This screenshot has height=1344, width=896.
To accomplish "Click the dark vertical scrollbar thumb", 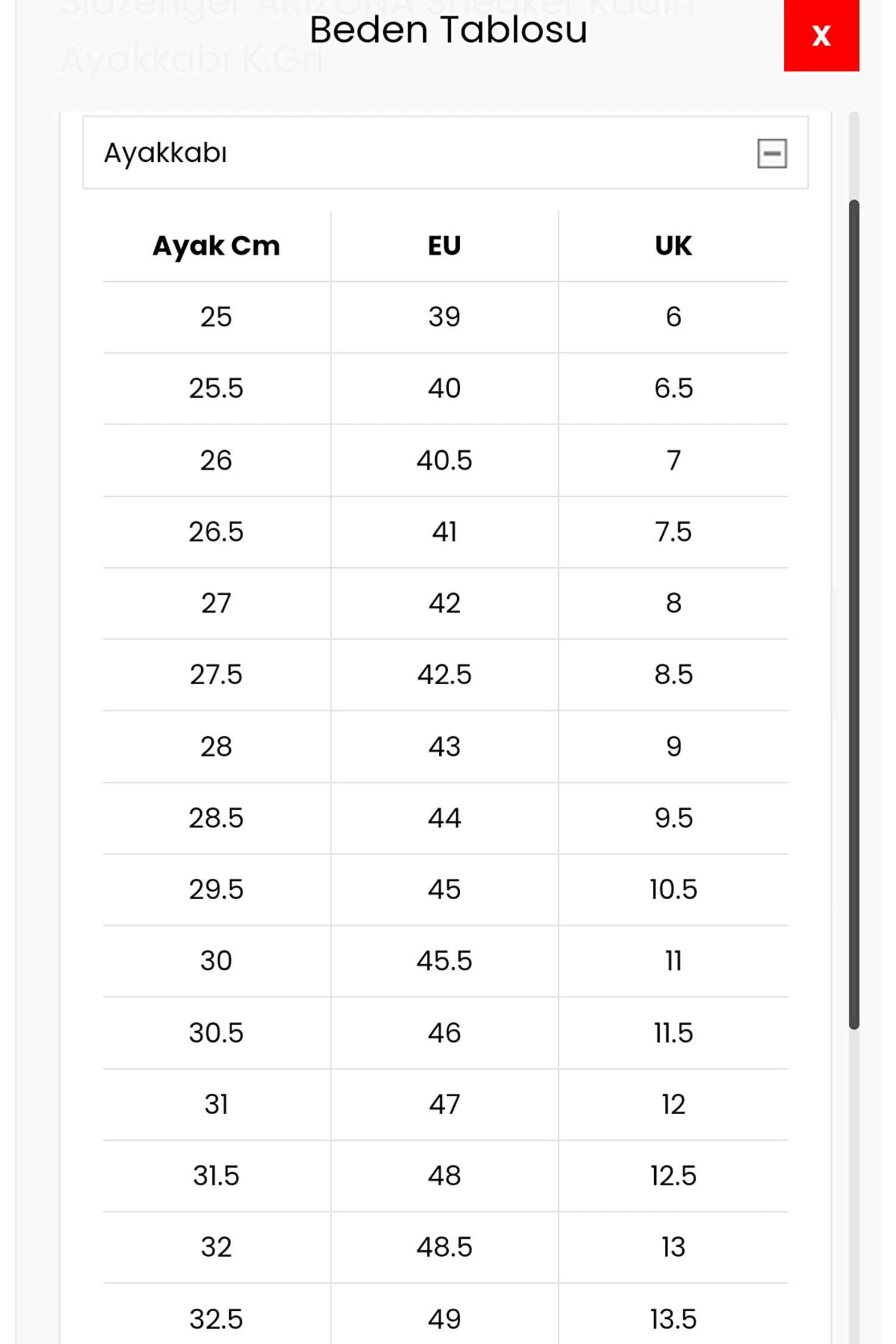I will coord(854,614).
